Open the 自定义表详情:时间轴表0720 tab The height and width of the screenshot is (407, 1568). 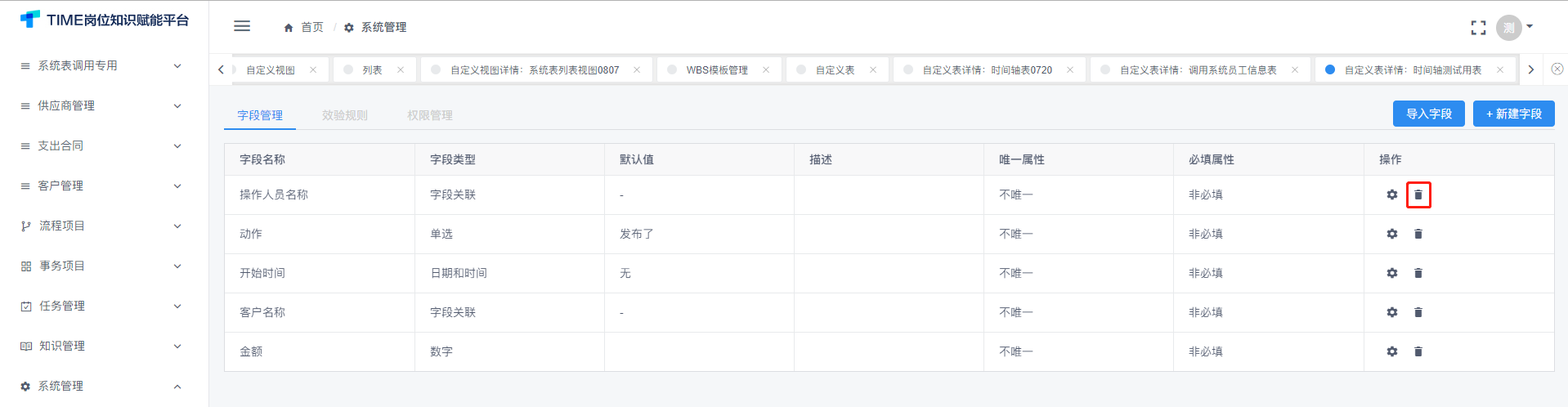pyautogui.click(x=988, y=70)
